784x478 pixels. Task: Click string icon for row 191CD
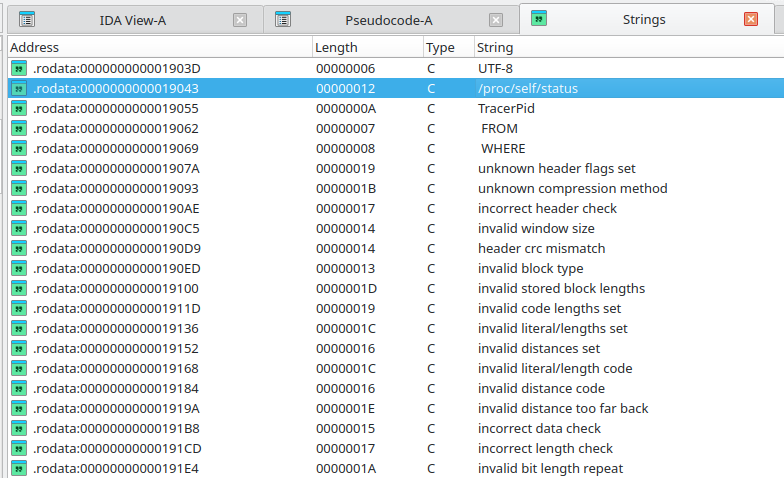[x=19, y=448]
